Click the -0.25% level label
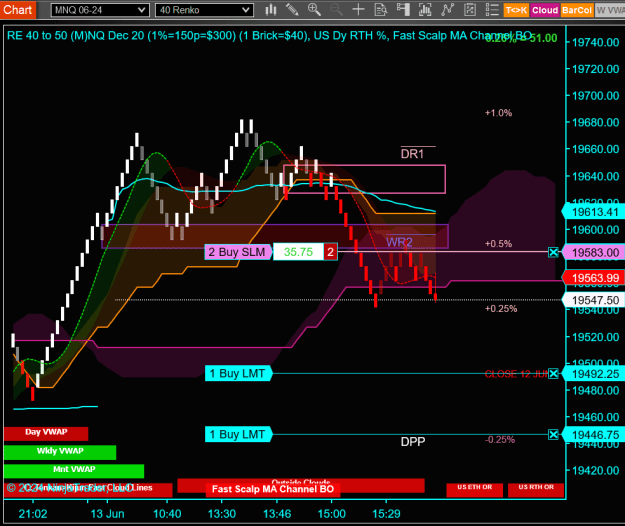Image resolution: width=625 pixels, height=526 pixels. click(500, 440)
